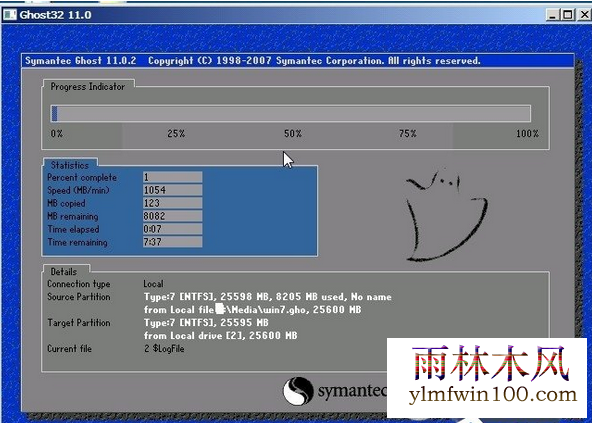This screenshot has width=592, height=423.
Task: Click the 75% progress label
Action: 408,133
